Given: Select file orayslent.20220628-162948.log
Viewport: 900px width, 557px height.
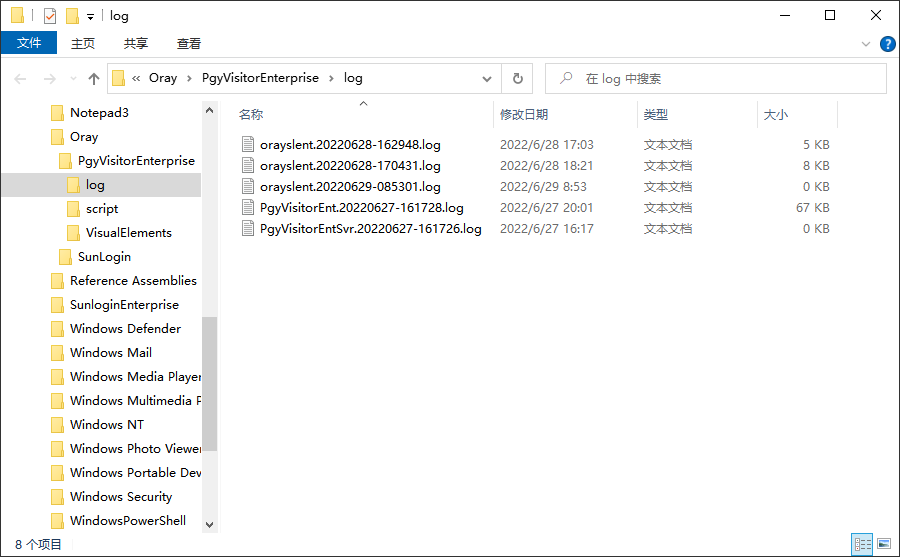Looking at the screenshot, I should point(350,145).
